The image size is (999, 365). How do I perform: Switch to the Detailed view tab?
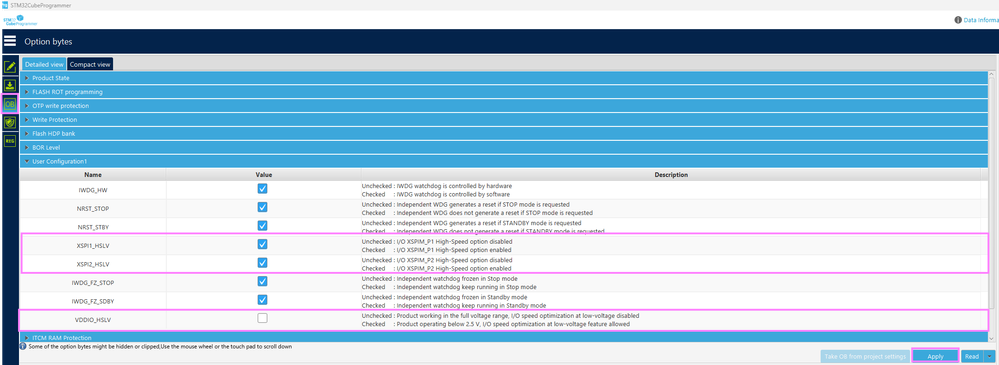44,64
